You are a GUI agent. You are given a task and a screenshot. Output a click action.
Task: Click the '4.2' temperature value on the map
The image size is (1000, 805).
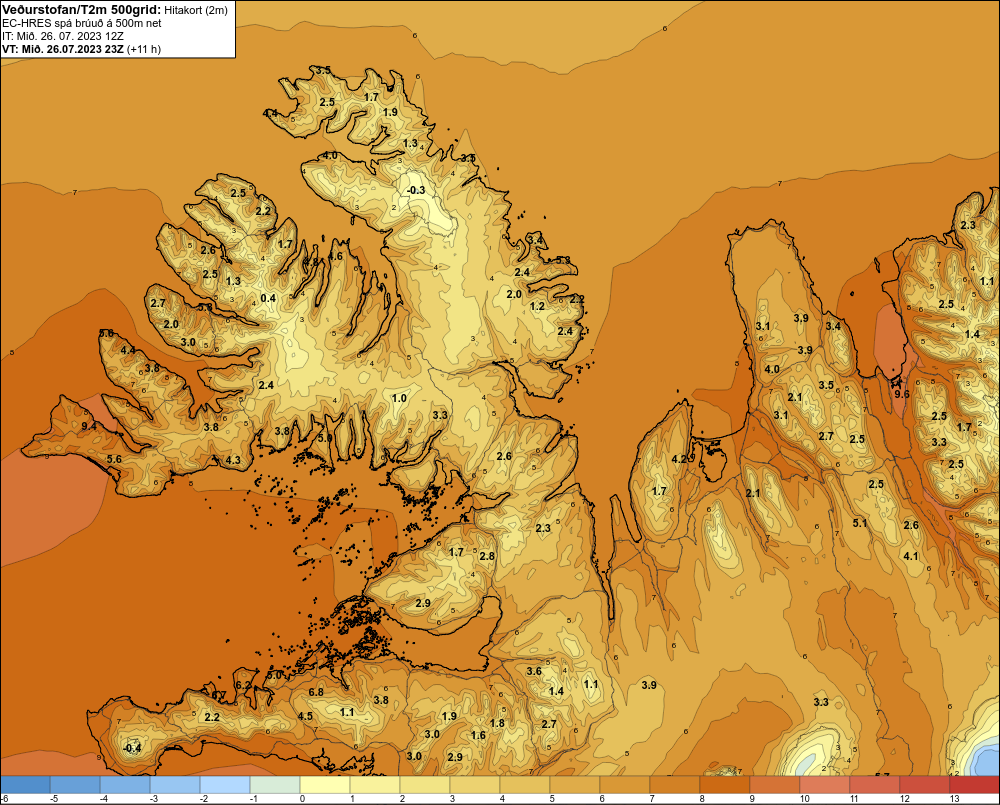(679, 459)
